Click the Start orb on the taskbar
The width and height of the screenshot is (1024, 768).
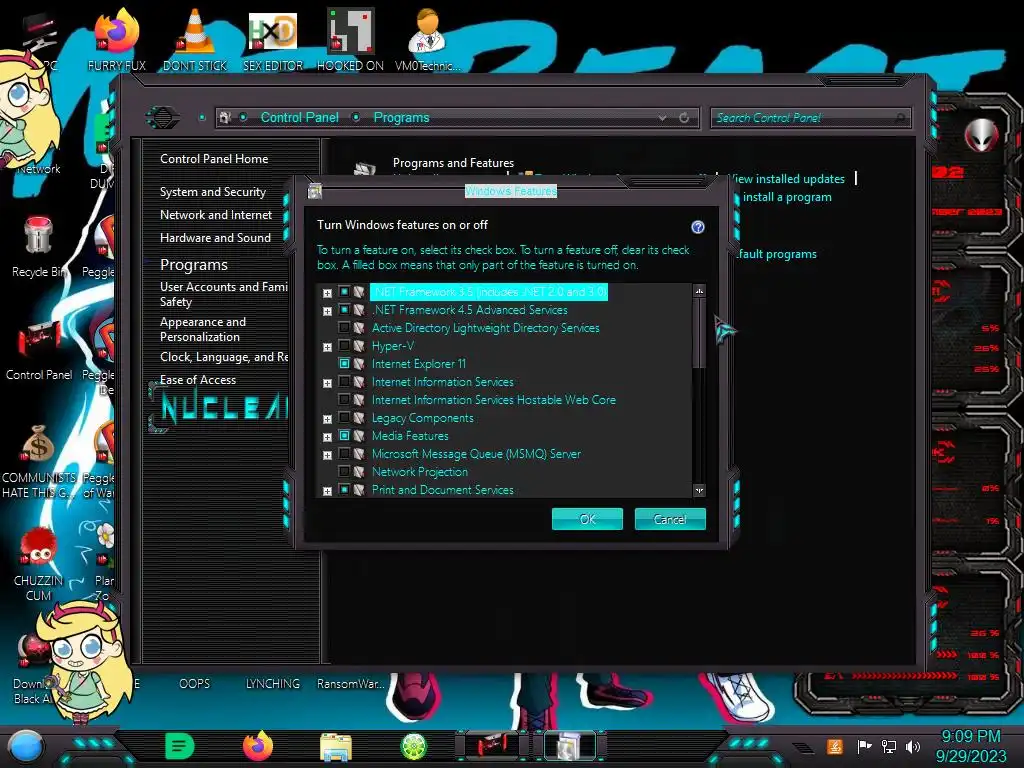[x=26, y=746]
